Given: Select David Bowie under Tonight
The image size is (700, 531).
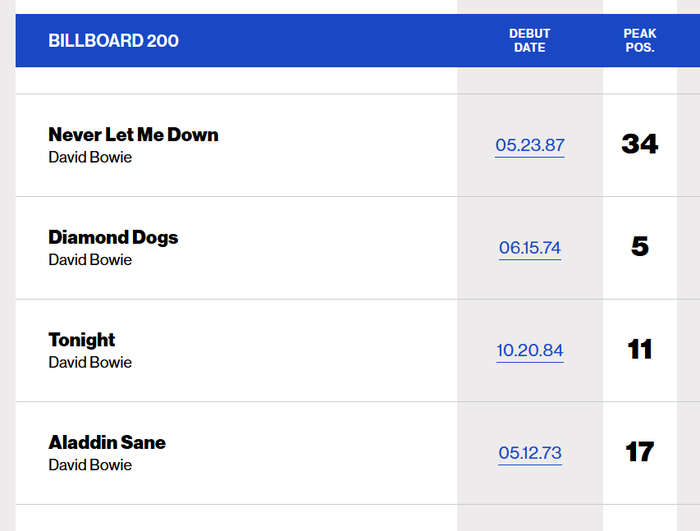Looking at the screenshot, I should coord(90,363).
